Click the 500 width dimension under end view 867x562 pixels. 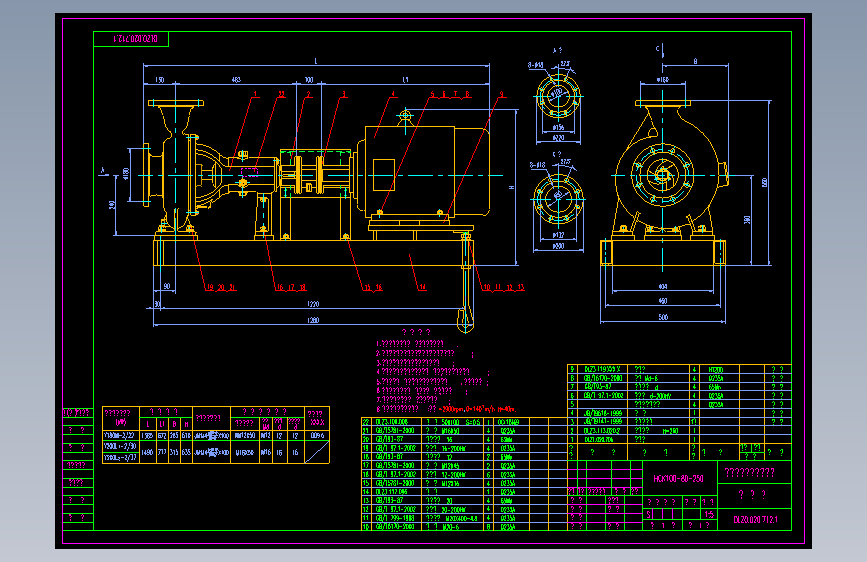[663, 318]
